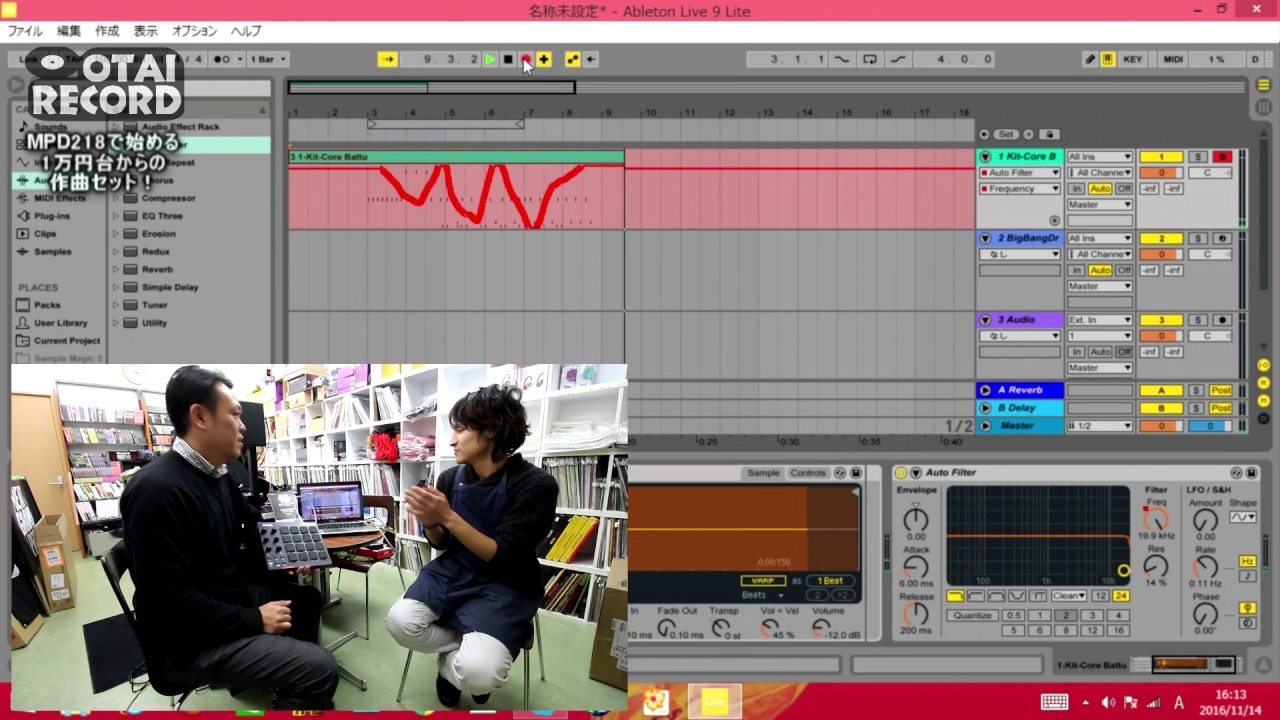Jump to previous locator arrow

[985, 134]
